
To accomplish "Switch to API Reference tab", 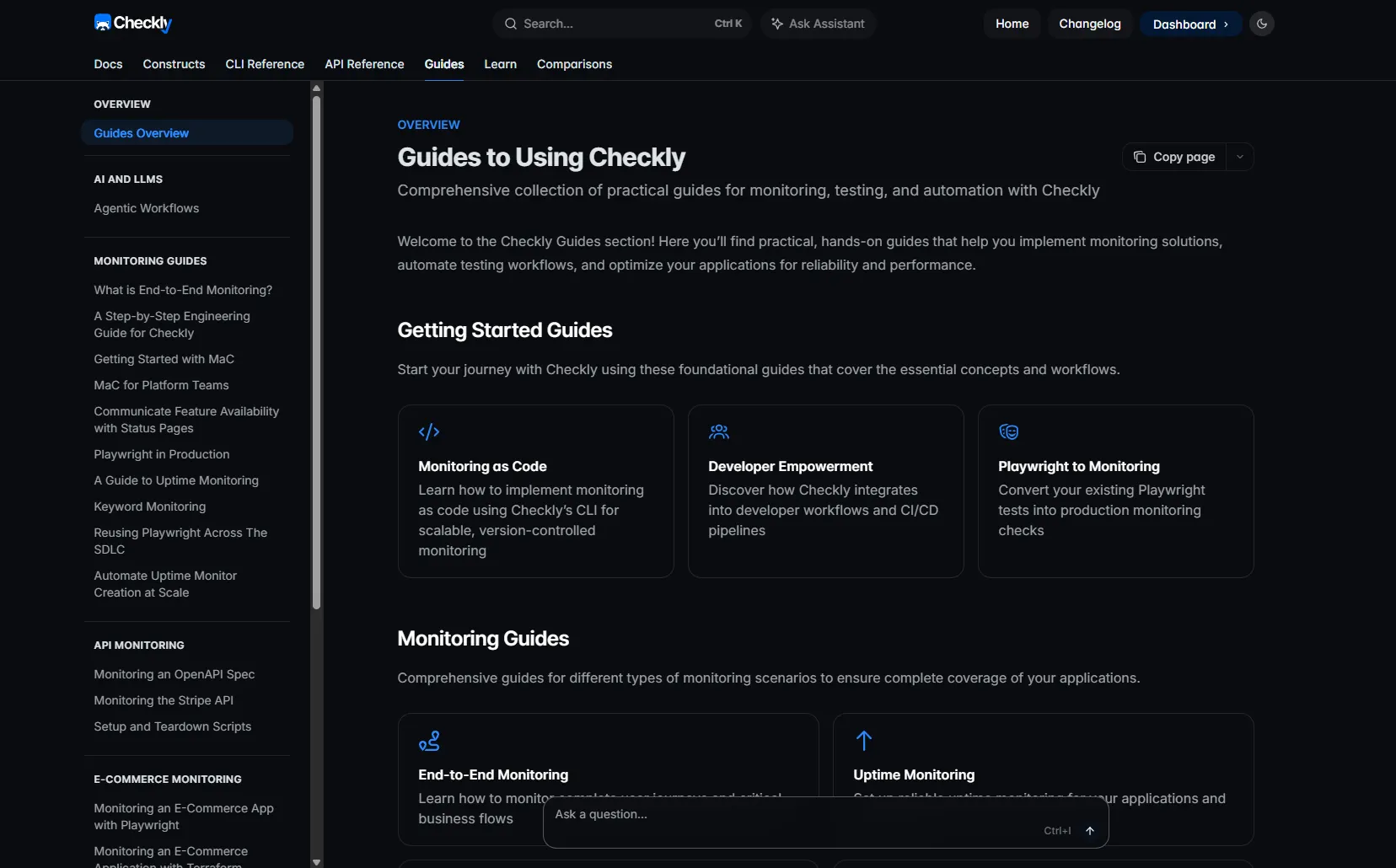I will [364, 64].
